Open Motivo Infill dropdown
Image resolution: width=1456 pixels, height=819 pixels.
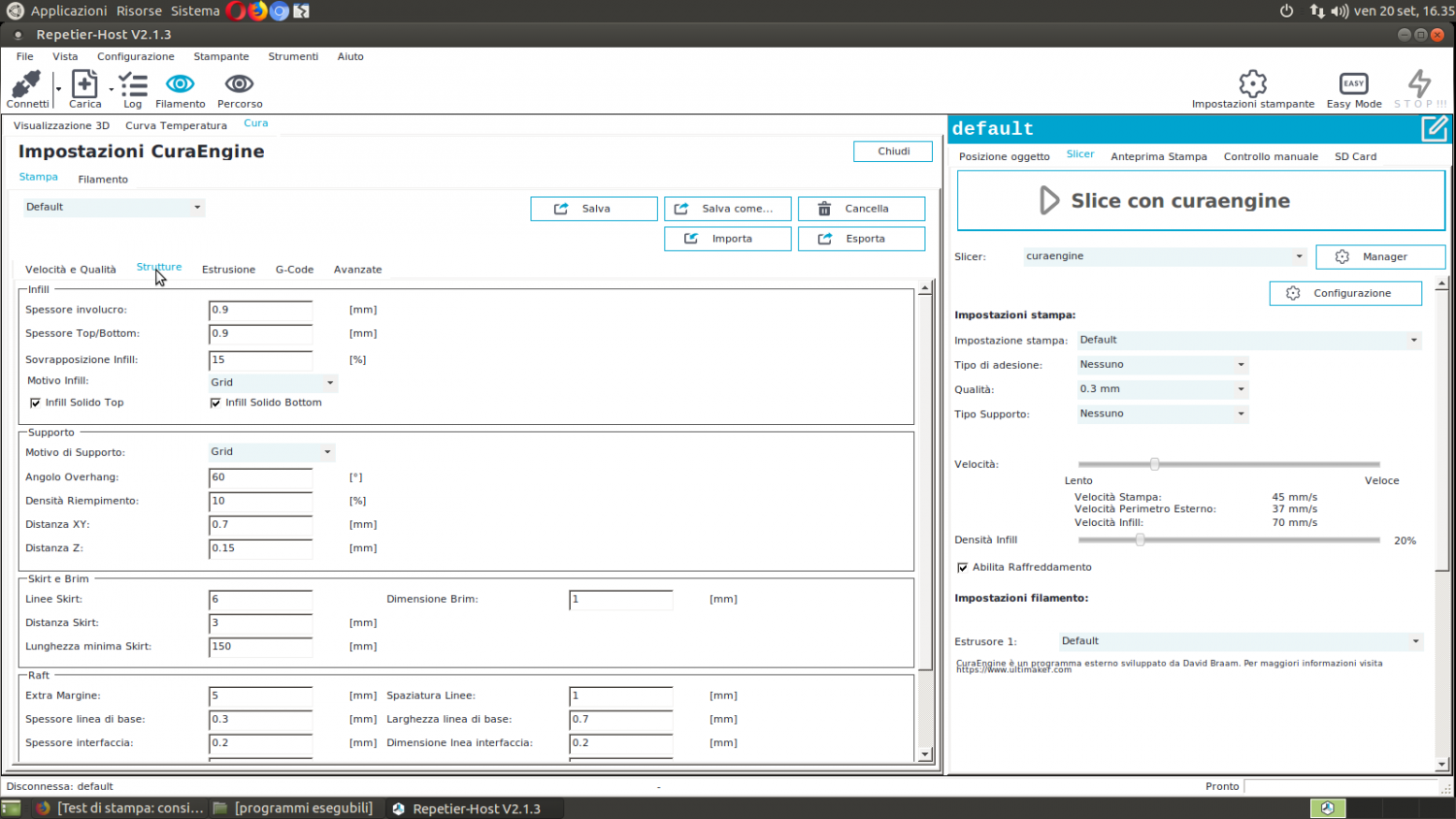click(273, 383)
